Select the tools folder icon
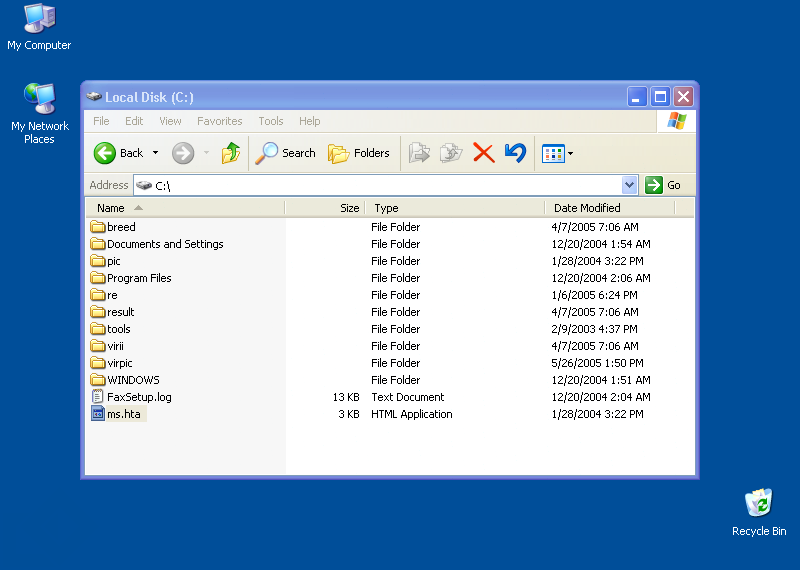The height and width of the screenshot is (570, 800). point(97,329)
